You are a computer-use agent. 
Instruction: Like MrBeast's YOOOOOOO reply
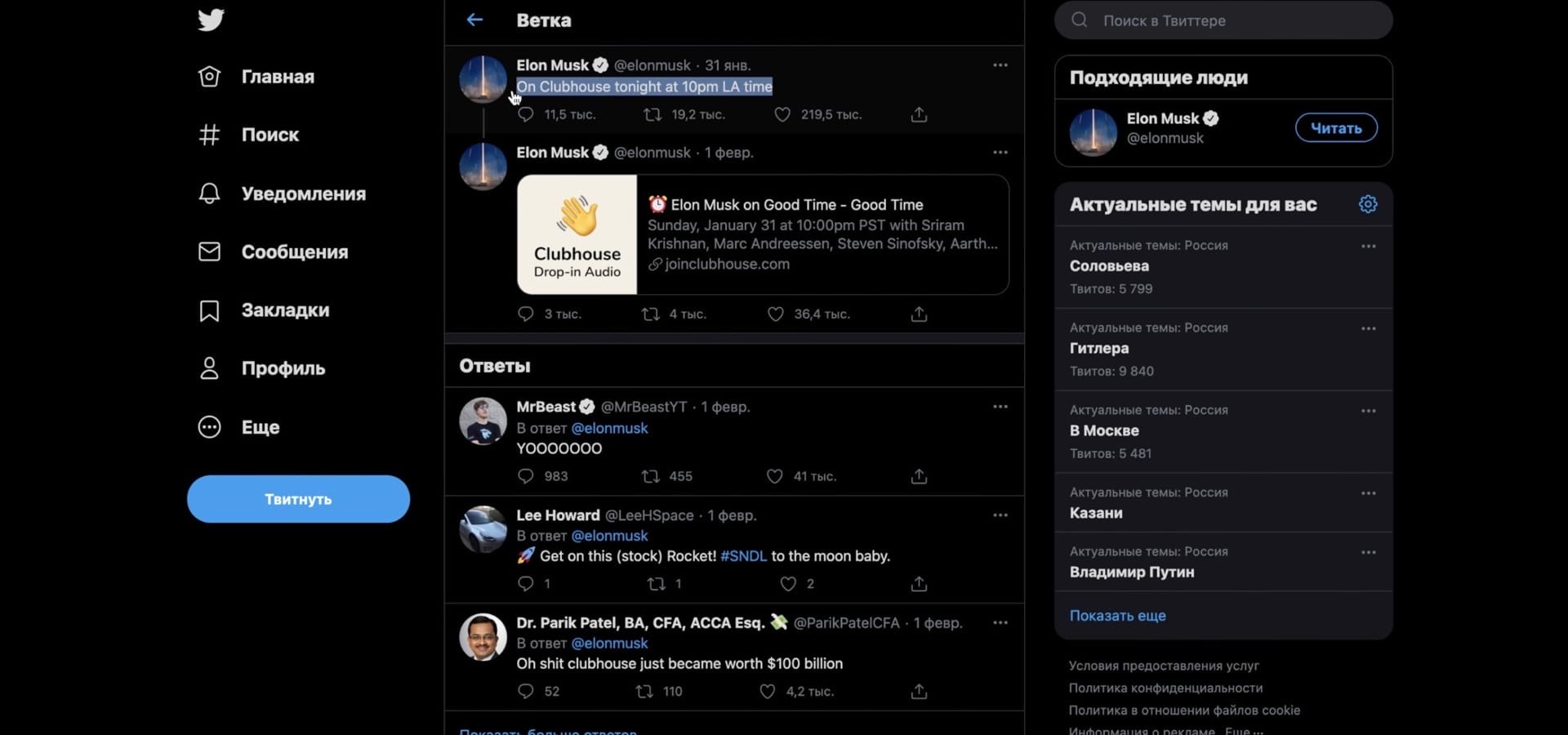(x=775, y=476)
